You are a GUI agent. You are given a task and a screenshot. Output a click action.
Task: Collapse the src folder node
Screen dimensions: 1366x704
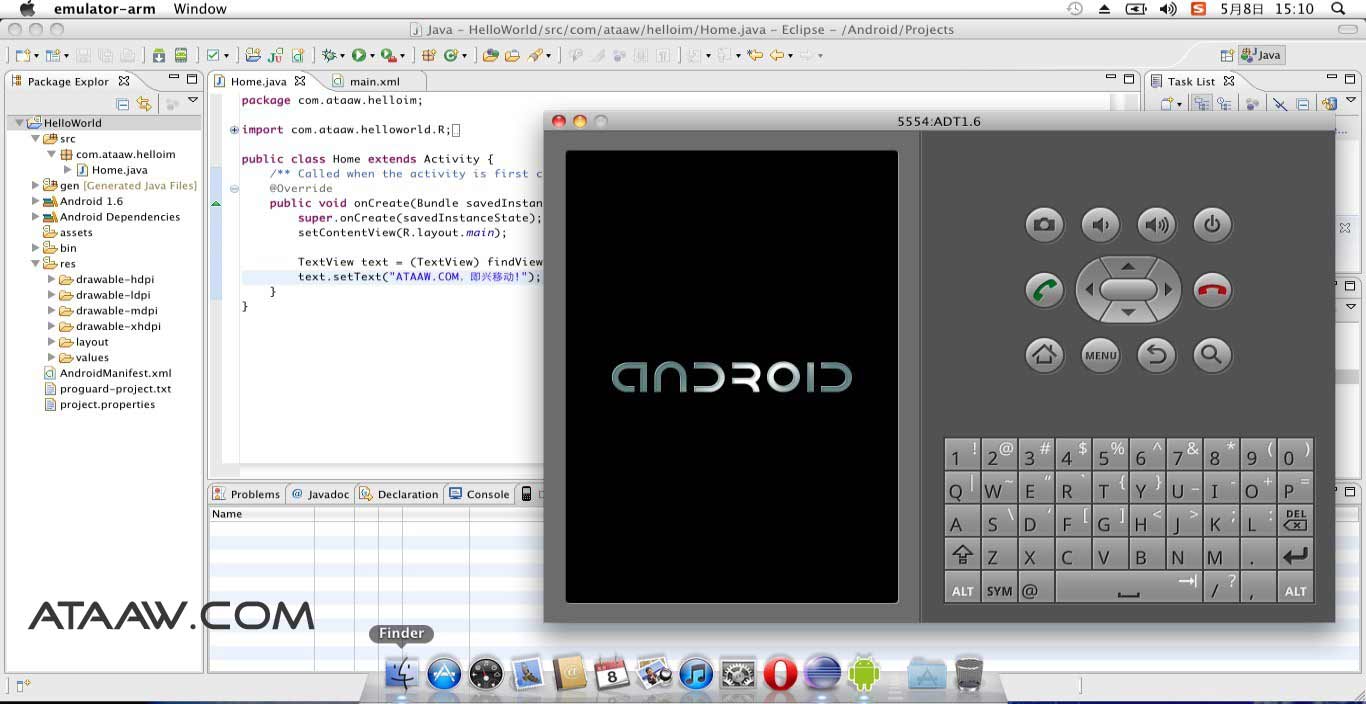pyautogui.click(x=36, y=139)
